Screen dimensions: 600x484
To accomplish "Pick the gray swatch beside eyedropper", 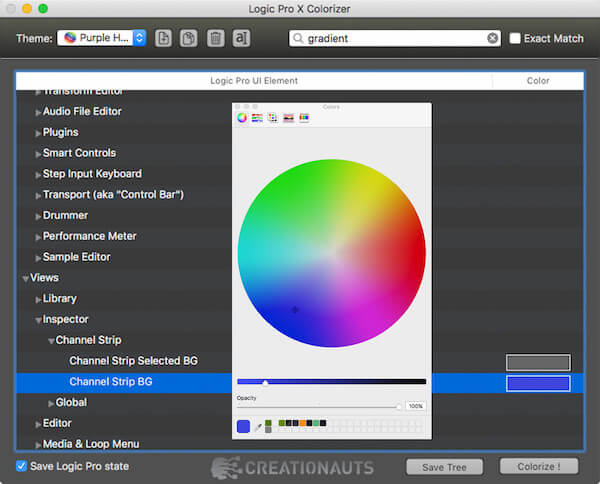I will point(268,430).
